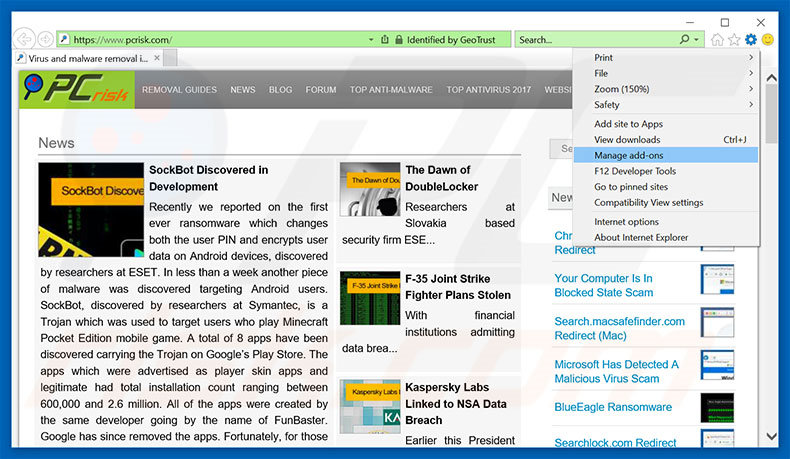The image size is (790, 459).
Task: Open F12 Developer Tools menu entry
Action: click(x=665, y=171)
